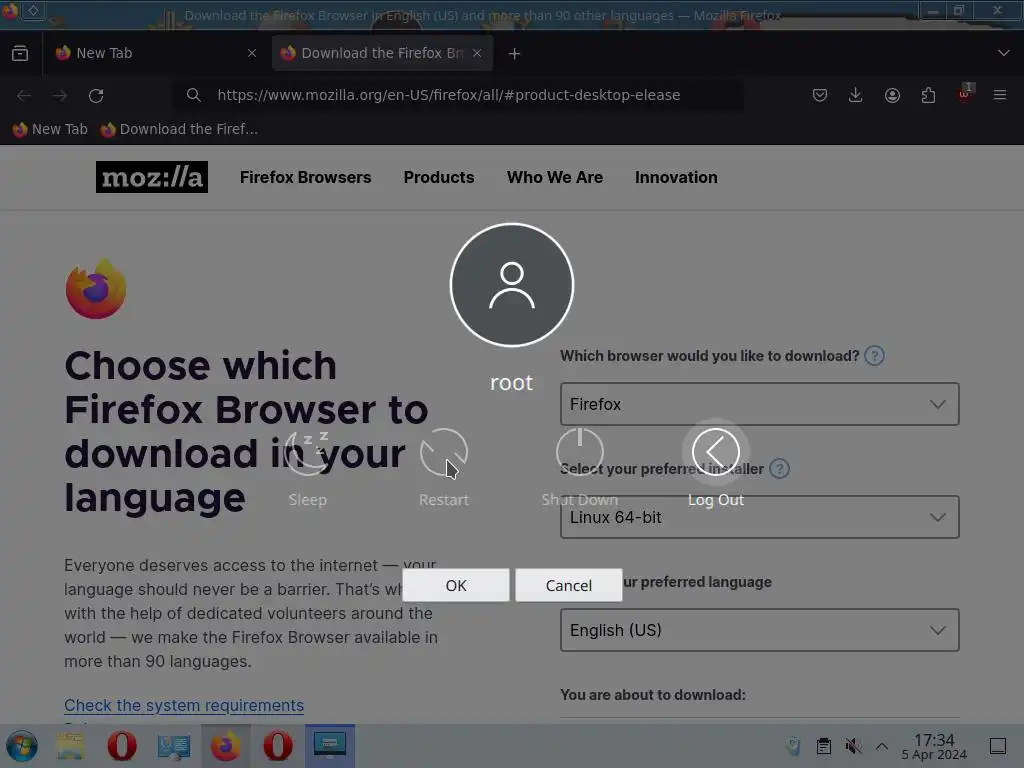Image resolution: width=1024 pixels, height=768 pixels.
Task: Close the New Tab tab
Action: point(252,53)
